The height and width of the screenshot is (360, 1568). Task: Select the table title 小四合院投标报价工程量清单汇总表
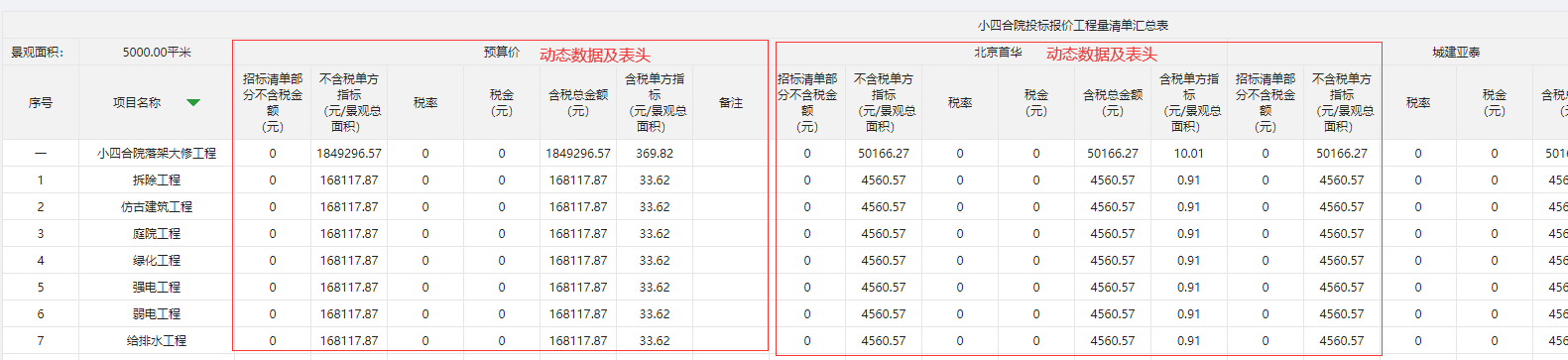1072,25
